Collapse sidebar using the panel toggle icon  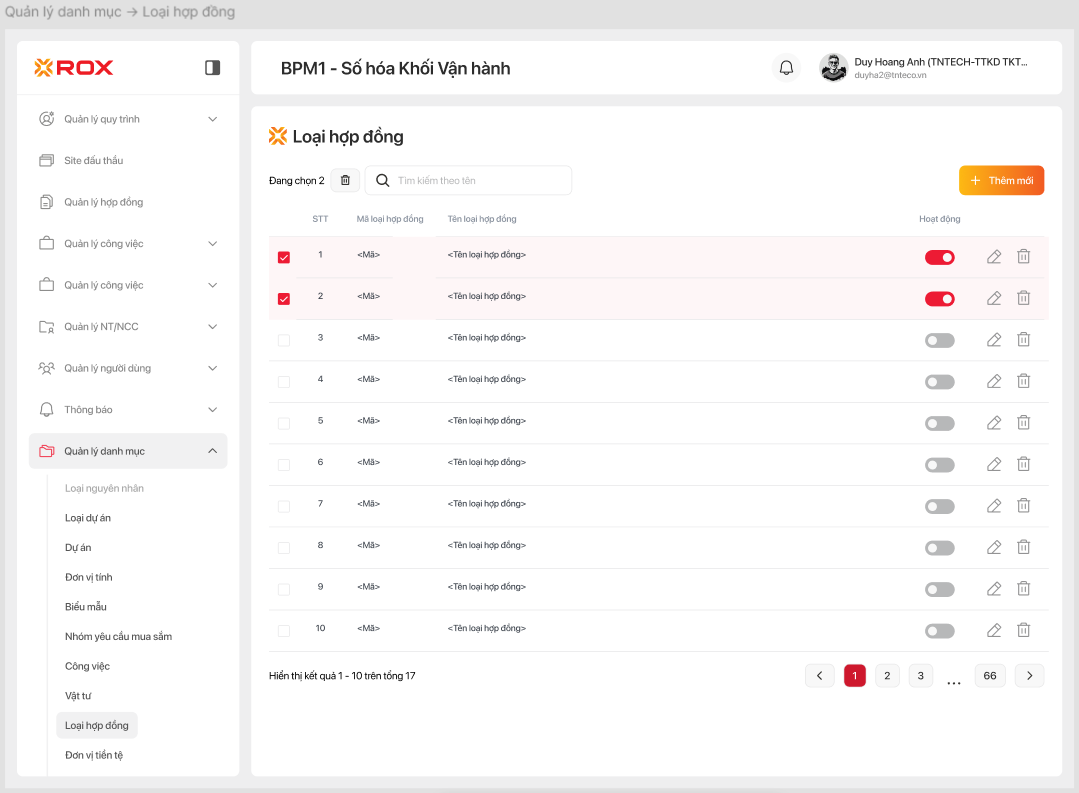click(x=212, y=68)
